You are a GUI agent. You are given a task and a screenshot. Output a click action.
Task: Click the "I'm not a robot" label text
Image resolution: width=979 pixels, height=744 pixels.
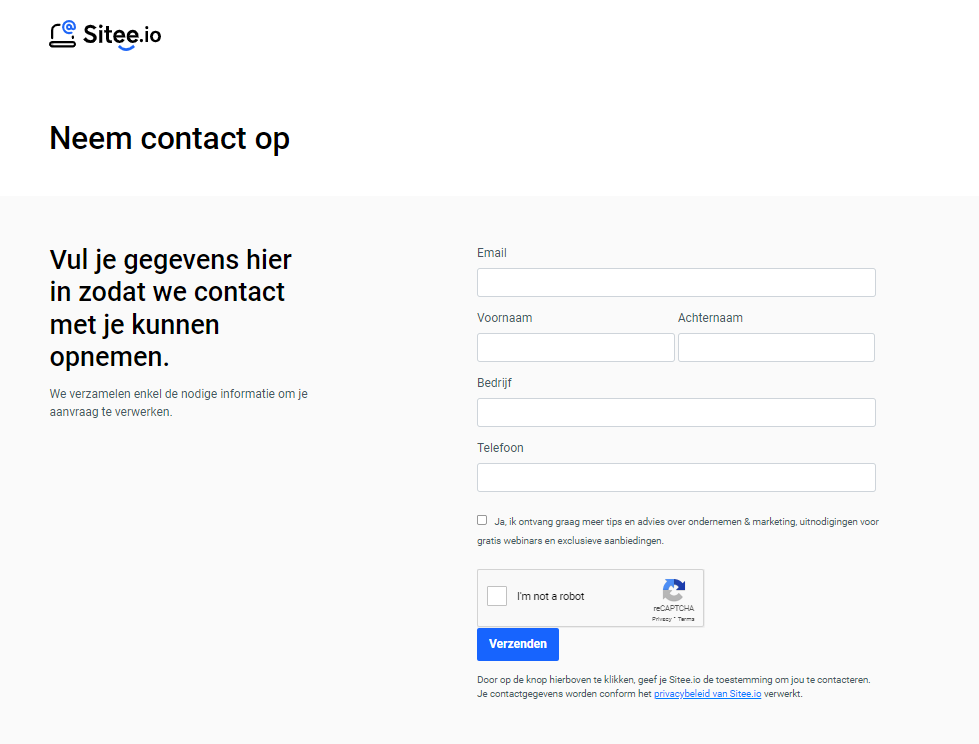550,596
